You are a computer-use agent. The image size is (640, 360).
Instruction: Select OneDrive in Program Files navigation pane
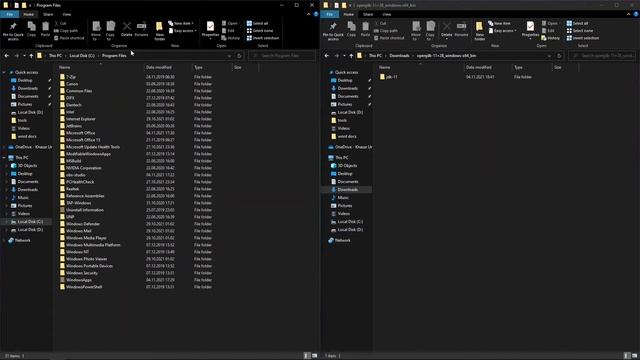pos(30,147)
